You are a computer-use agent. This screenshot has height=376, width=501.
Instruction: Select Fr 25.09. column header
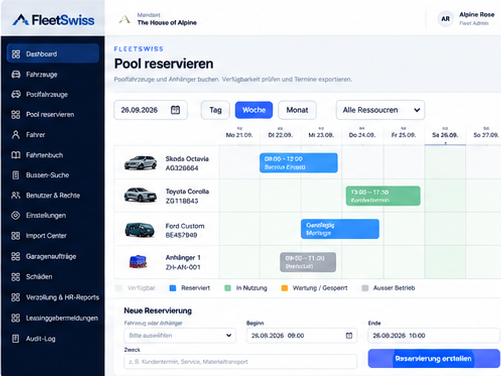click(x=403, y=135)
